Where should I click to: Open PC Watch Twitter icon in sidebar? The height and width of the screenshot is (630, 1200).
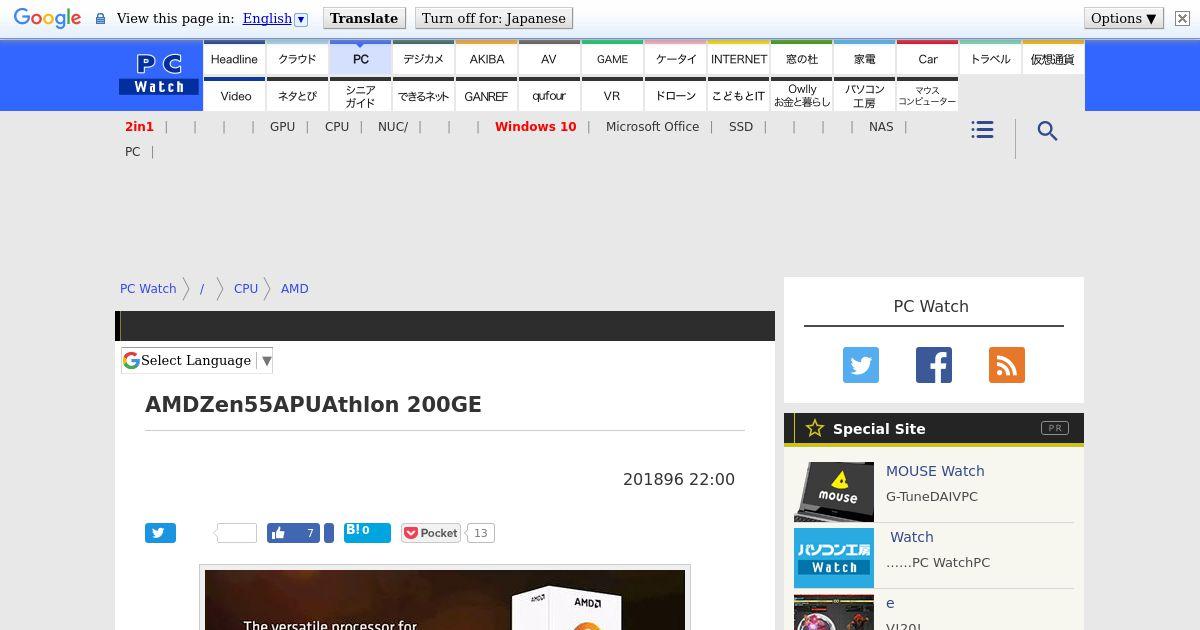point(861,365)
